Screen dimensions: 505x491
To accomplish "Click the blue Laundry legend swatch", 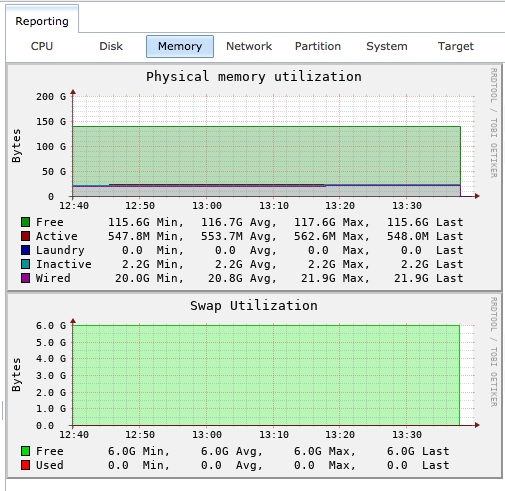I will 25,250.
